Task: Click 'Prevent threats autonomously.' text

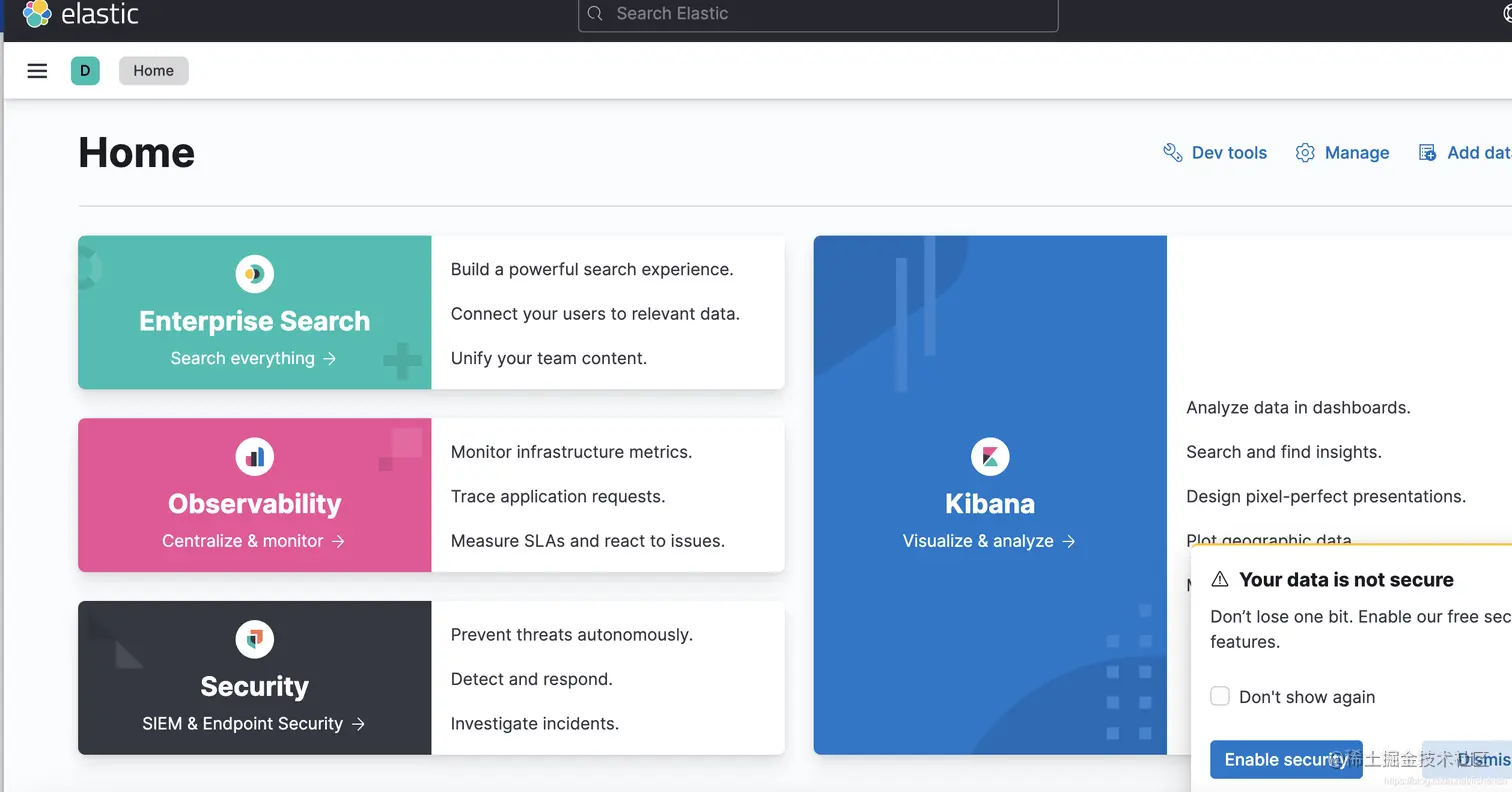Action: click(x=572, y=635)
